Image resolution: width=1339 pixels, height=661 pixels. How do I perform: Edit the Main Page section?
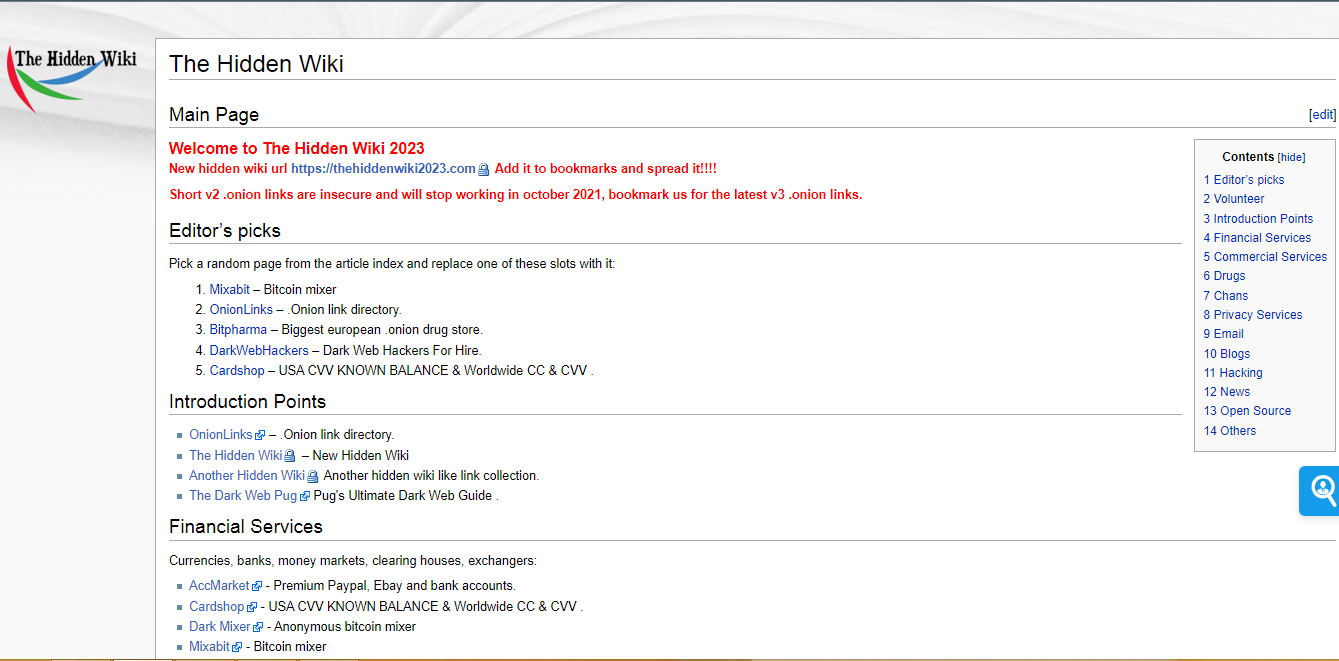tap(1322, 115)
